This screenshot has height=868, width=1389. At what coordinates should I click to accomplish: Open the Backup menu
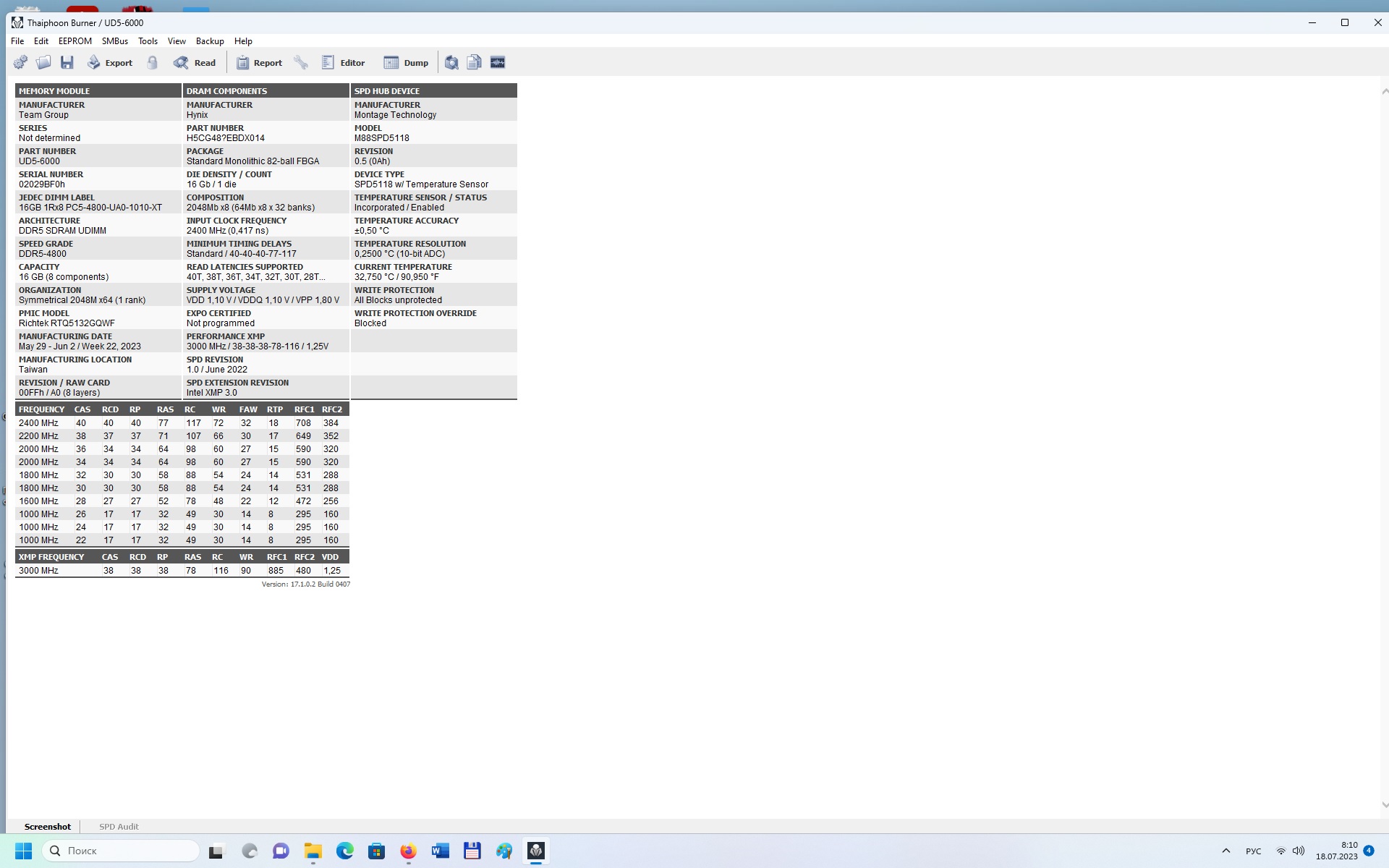pyautogui.click(x=210, y=41)
